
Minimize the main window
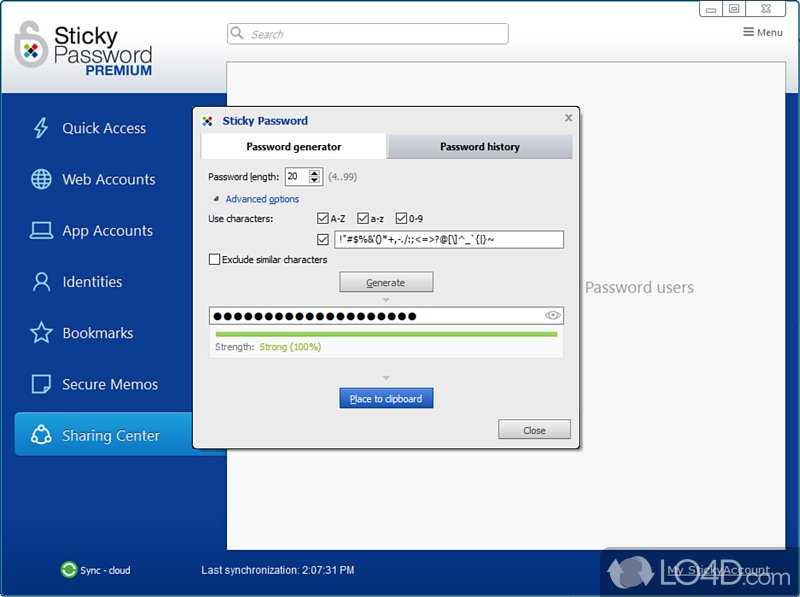pos(710,9)
